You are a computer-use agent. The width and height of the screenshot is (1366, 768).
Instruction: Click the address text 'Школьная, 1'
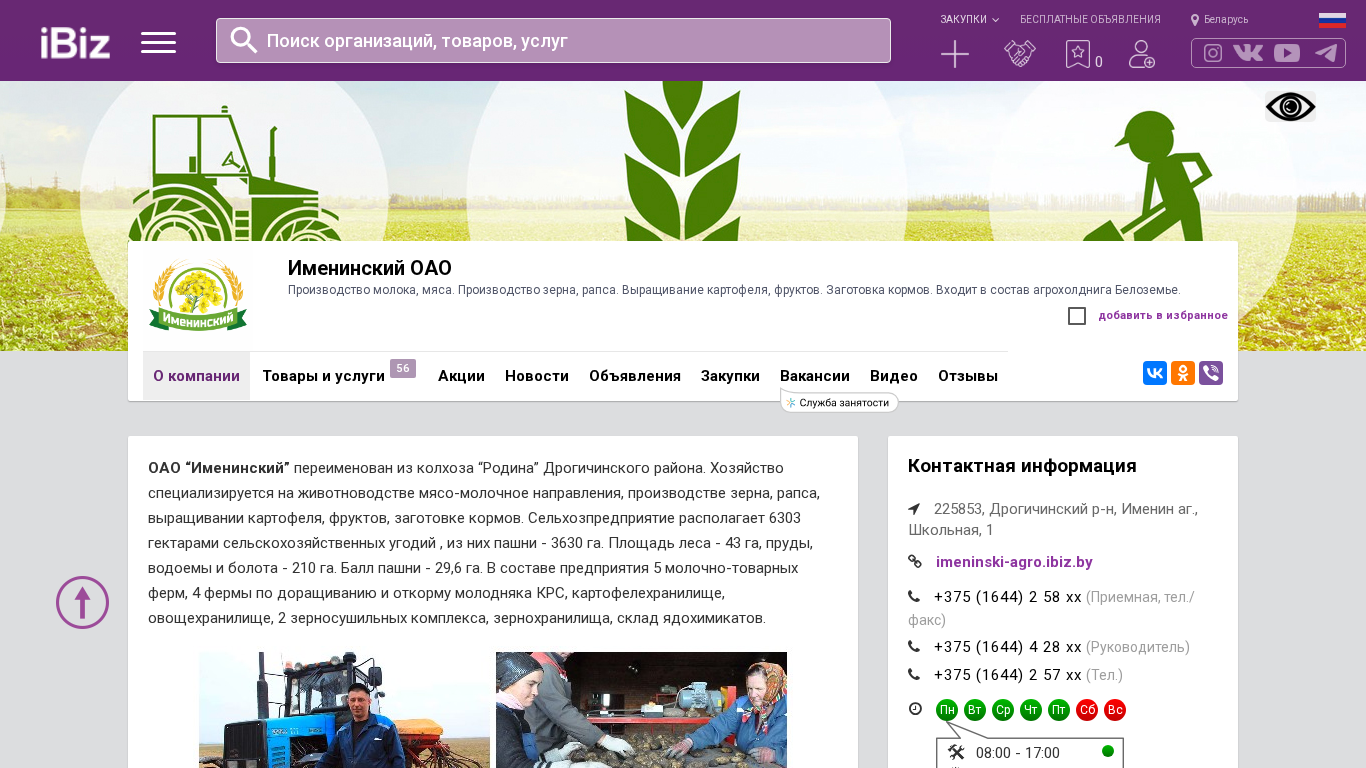coord(951,530)
